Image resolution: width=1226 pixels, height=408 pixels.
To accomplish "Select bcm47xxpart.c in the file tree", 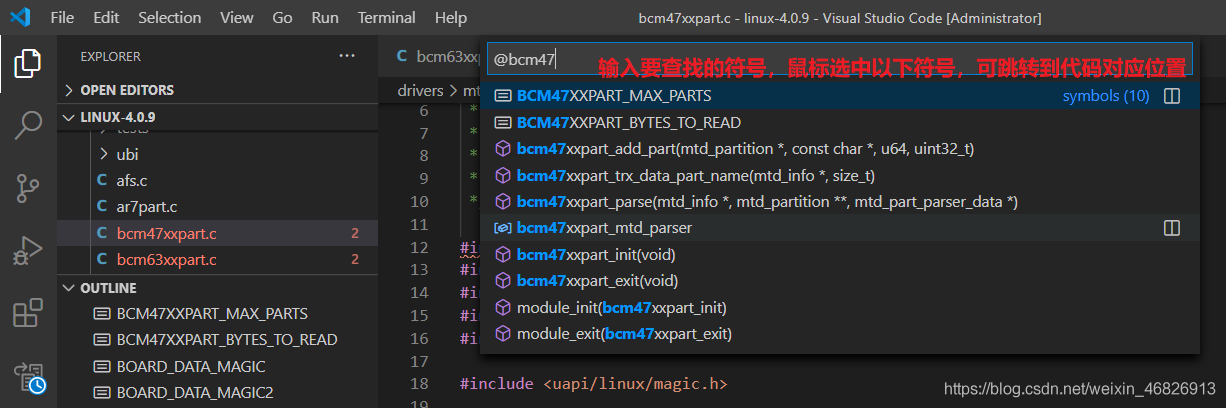I will click(217, 233).
